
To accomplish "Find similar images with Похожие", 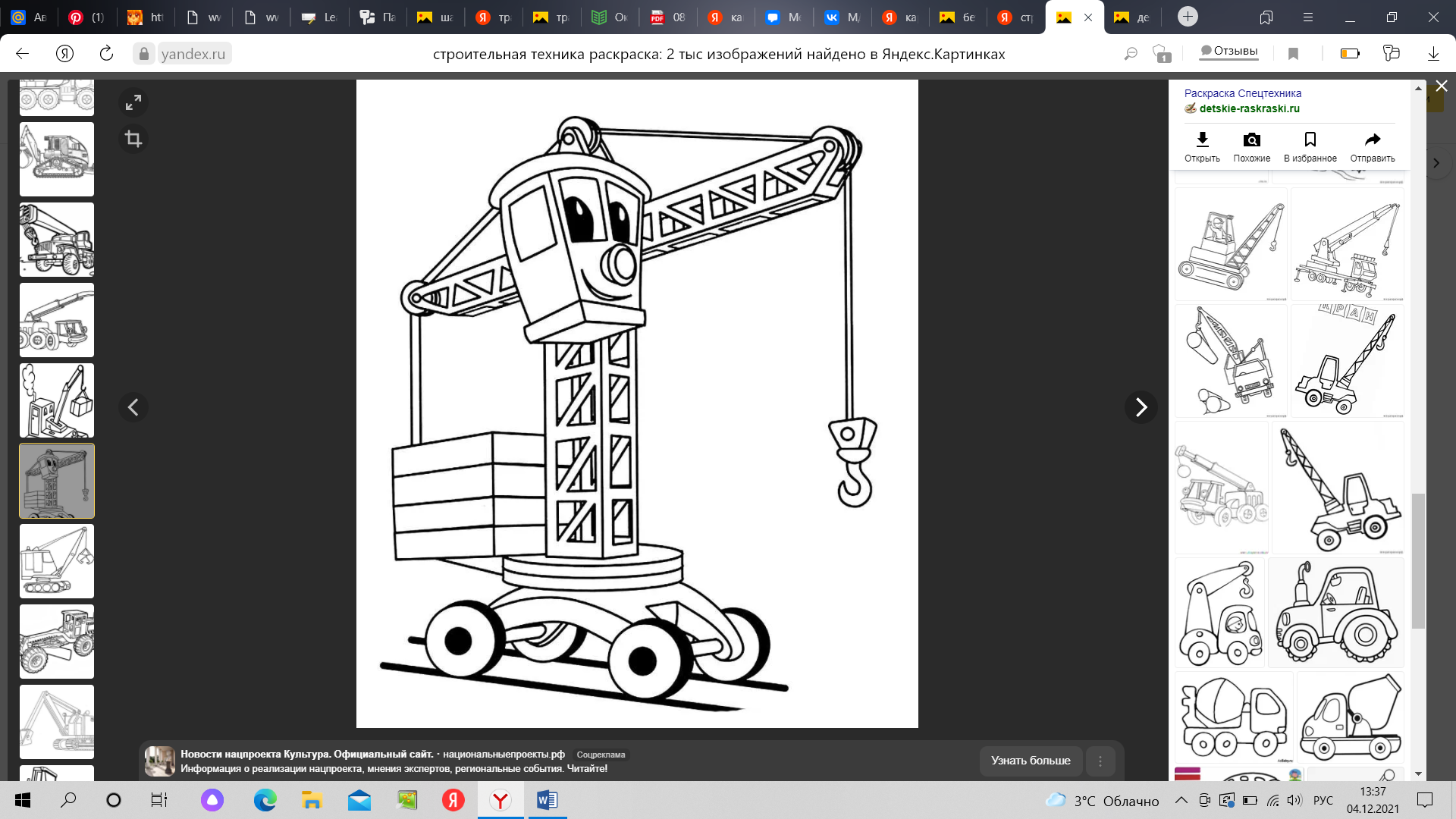I will (x=1251, y=146).
